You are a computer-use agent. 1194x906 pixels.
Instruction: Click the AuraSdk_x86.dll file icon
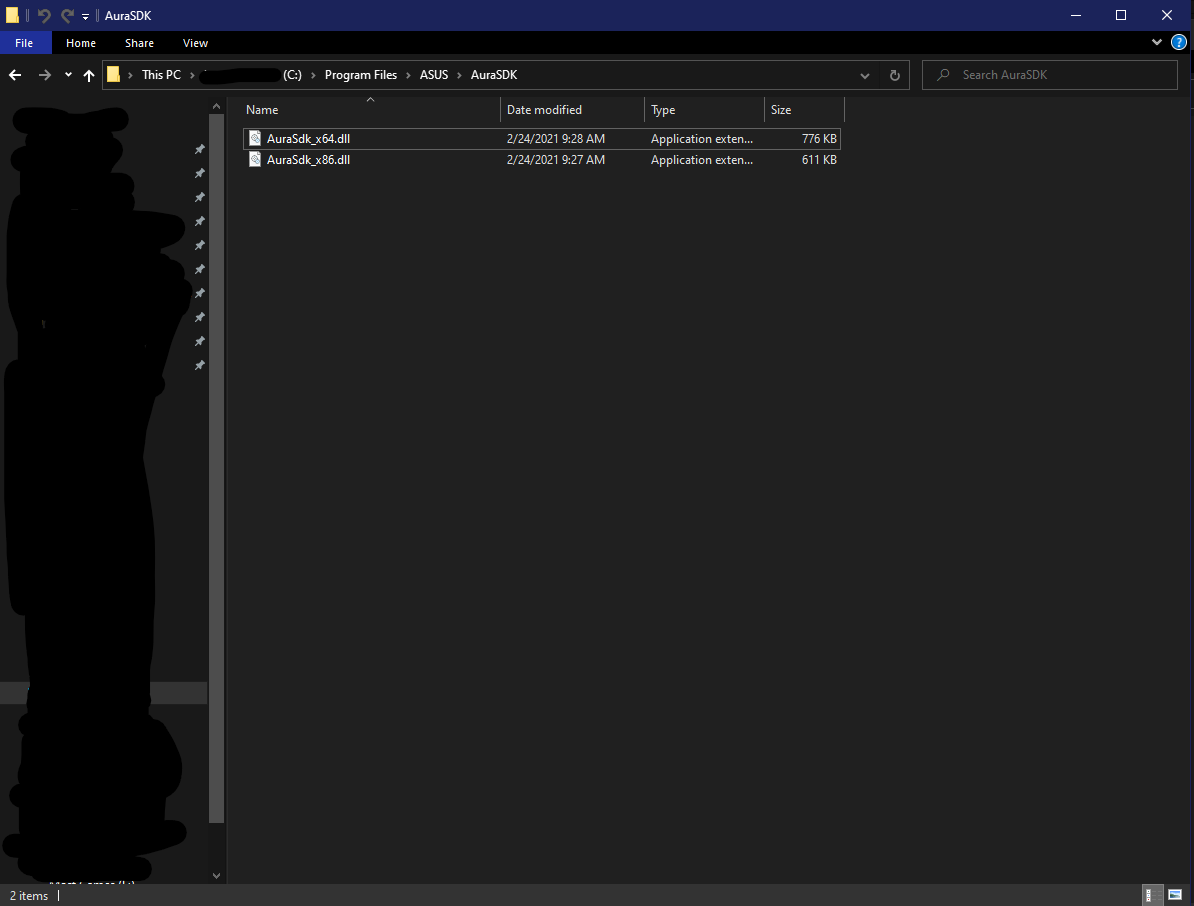(254, 160)
